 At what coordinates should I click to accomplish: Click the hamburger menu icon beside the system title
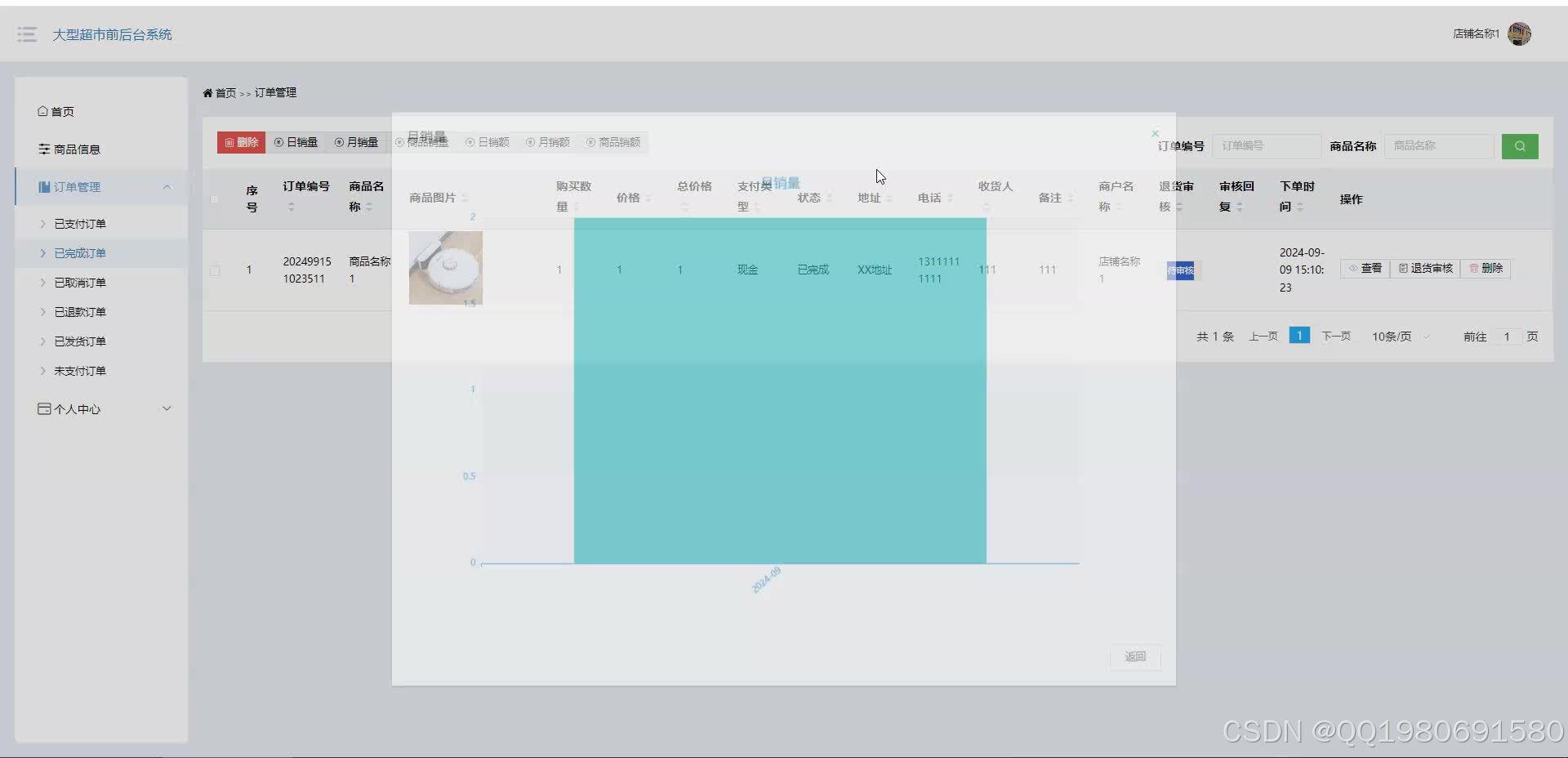[27, 34]
